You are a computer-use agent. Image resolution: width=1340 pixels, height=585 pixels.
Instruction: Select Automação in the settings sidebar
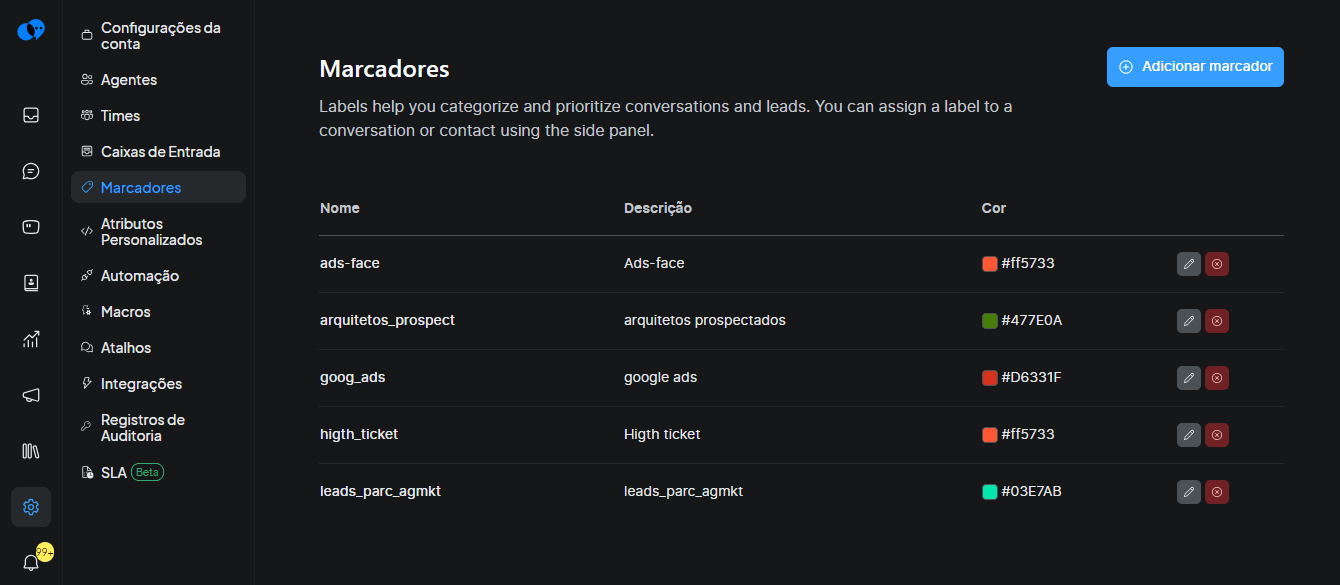tap(139, 276)
